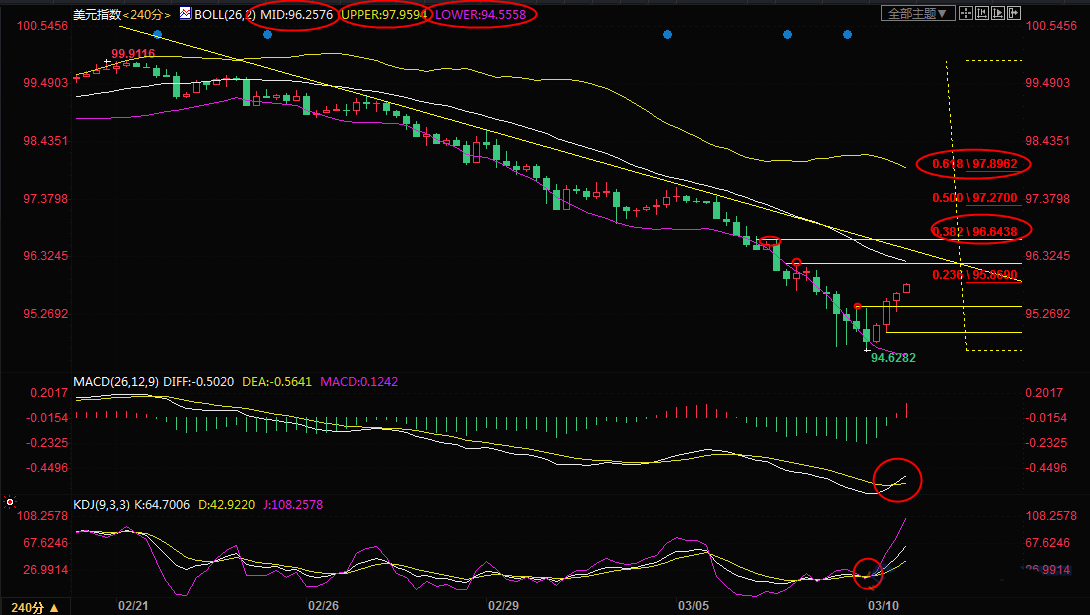
Task: Click the blue event dot above the 02/26 area
Action: pyautogui.click(x=267, y=35)
